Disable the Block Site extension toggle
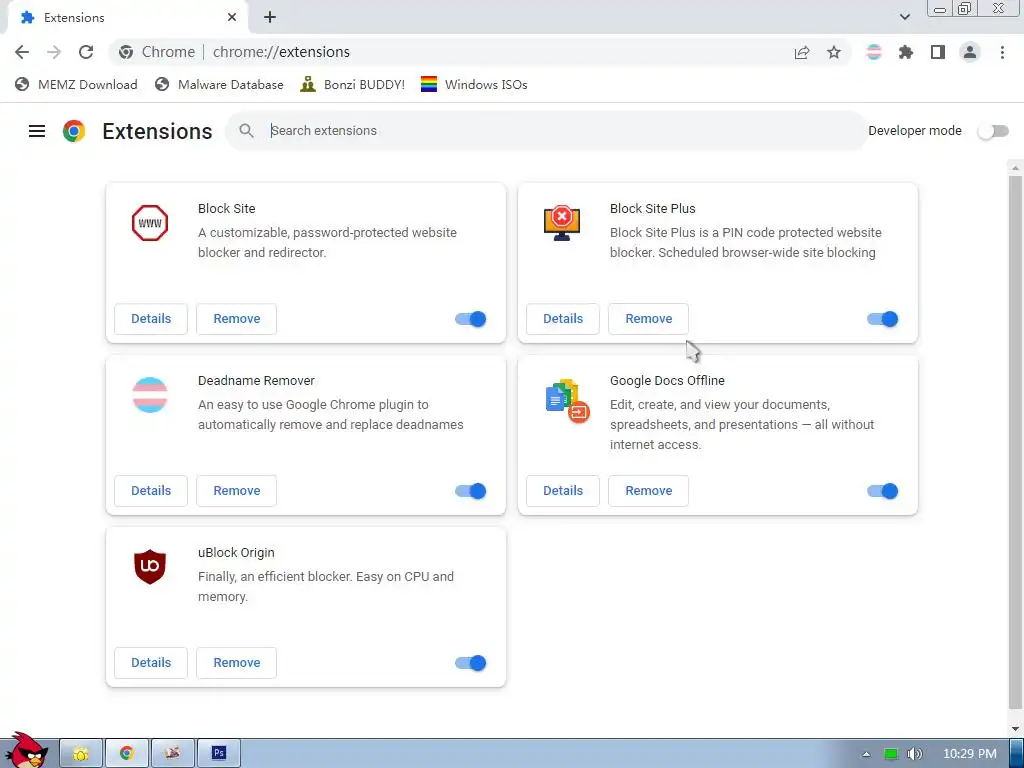Viewport: 1024px width, 768px height. (x=471, y=319)
